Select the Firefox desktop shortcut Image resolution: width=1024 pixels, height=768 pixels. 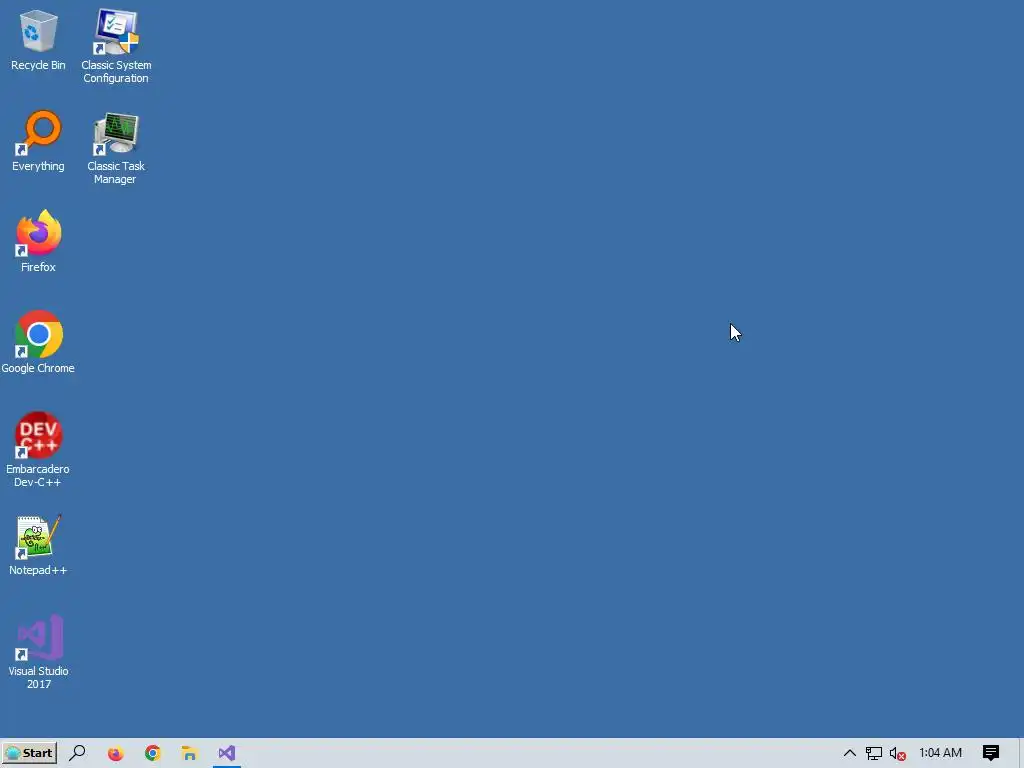(x=38, y=242)
